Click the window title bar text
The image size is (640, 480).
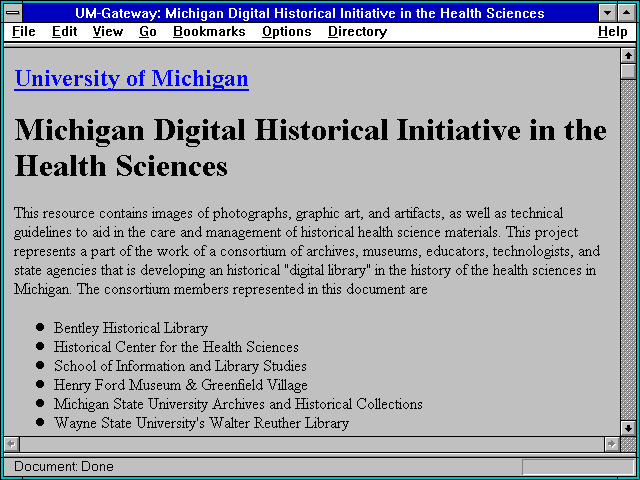coord(310,13)
